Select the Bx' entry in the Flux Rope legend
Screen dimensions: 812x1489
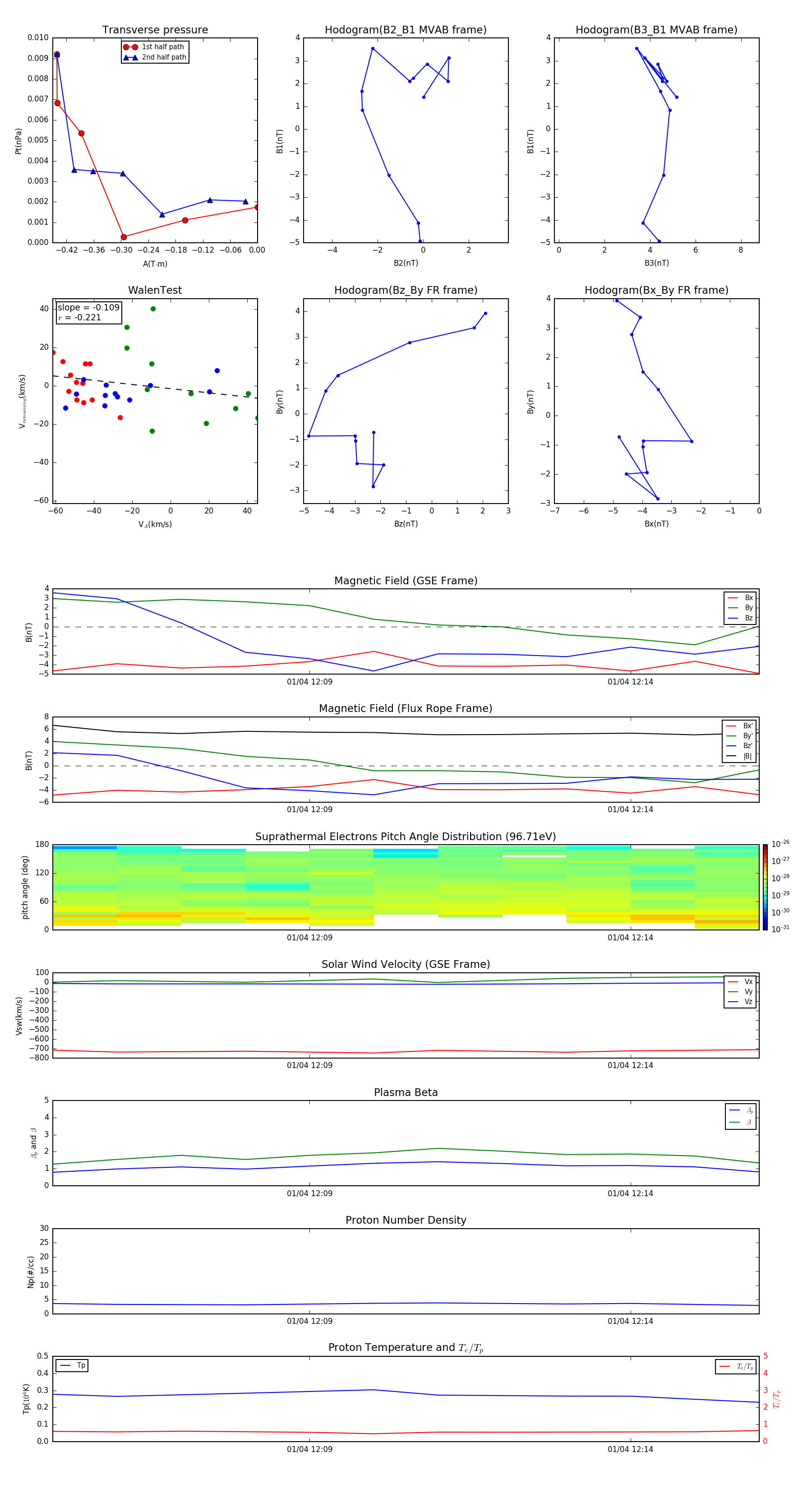tap(740, 726)
